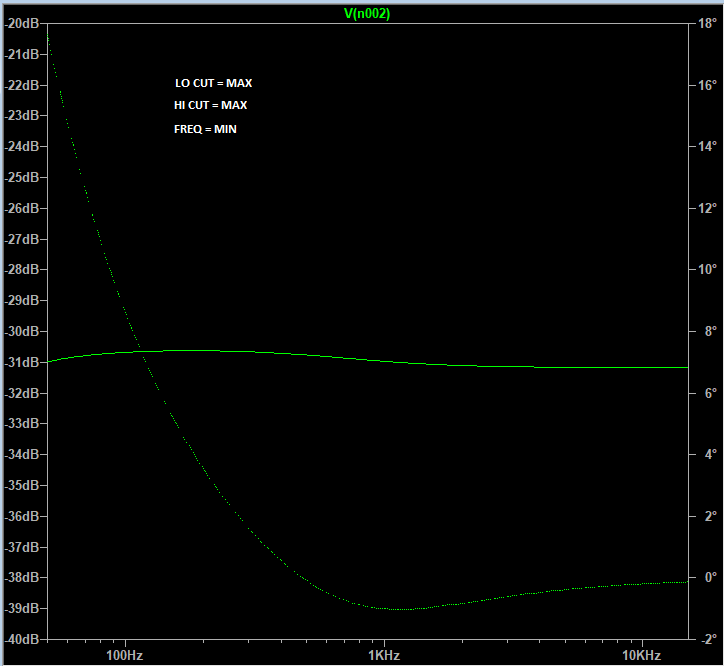Click the 18° phase axis label
This screenshot has height=666, width=725.
(707, 24)
